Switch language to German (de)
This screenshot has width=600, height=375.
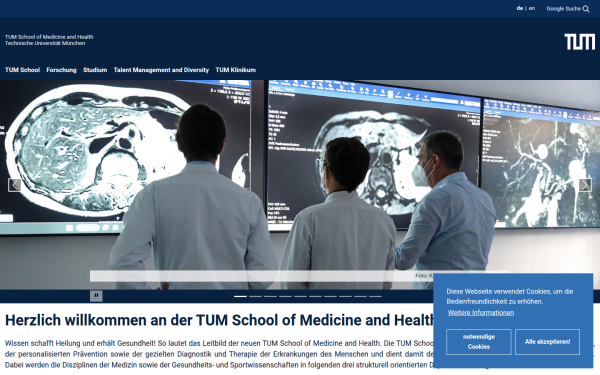[x=520, y=8]
